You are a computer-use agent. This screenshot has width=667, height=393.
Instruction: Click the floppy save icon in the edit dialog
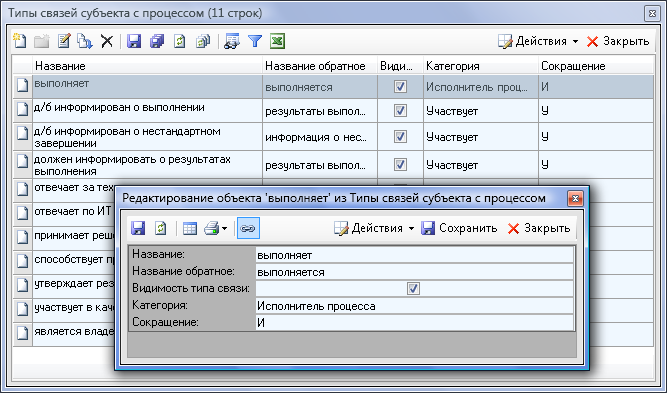point(138,228)
